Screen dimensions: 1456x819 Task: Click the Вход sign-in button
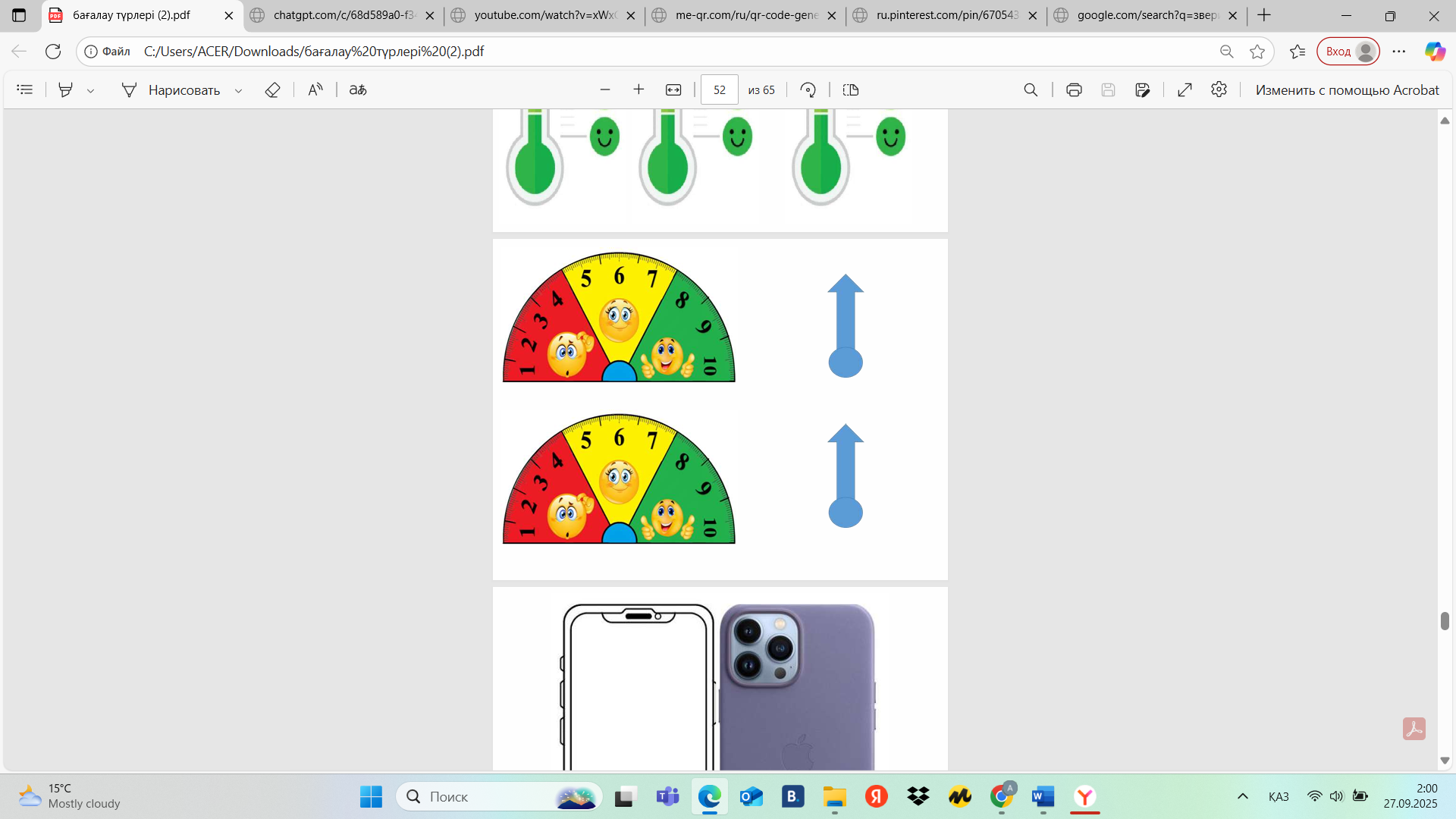click(x=1348, y=52)
